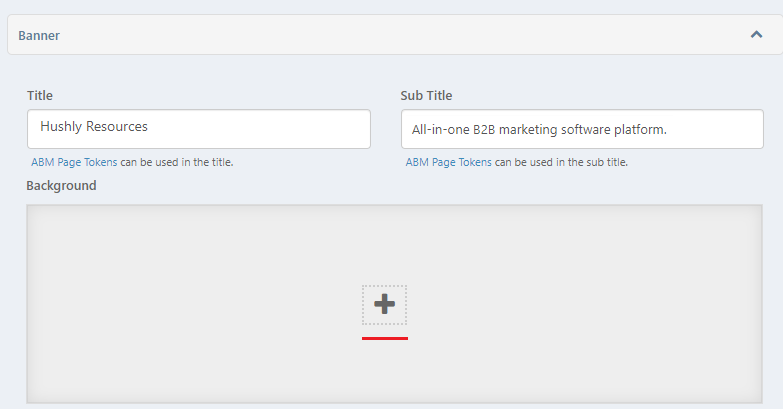Click the Banner section header text
The height and width of the screenshot is (409, 783).
tap(39, 35)
